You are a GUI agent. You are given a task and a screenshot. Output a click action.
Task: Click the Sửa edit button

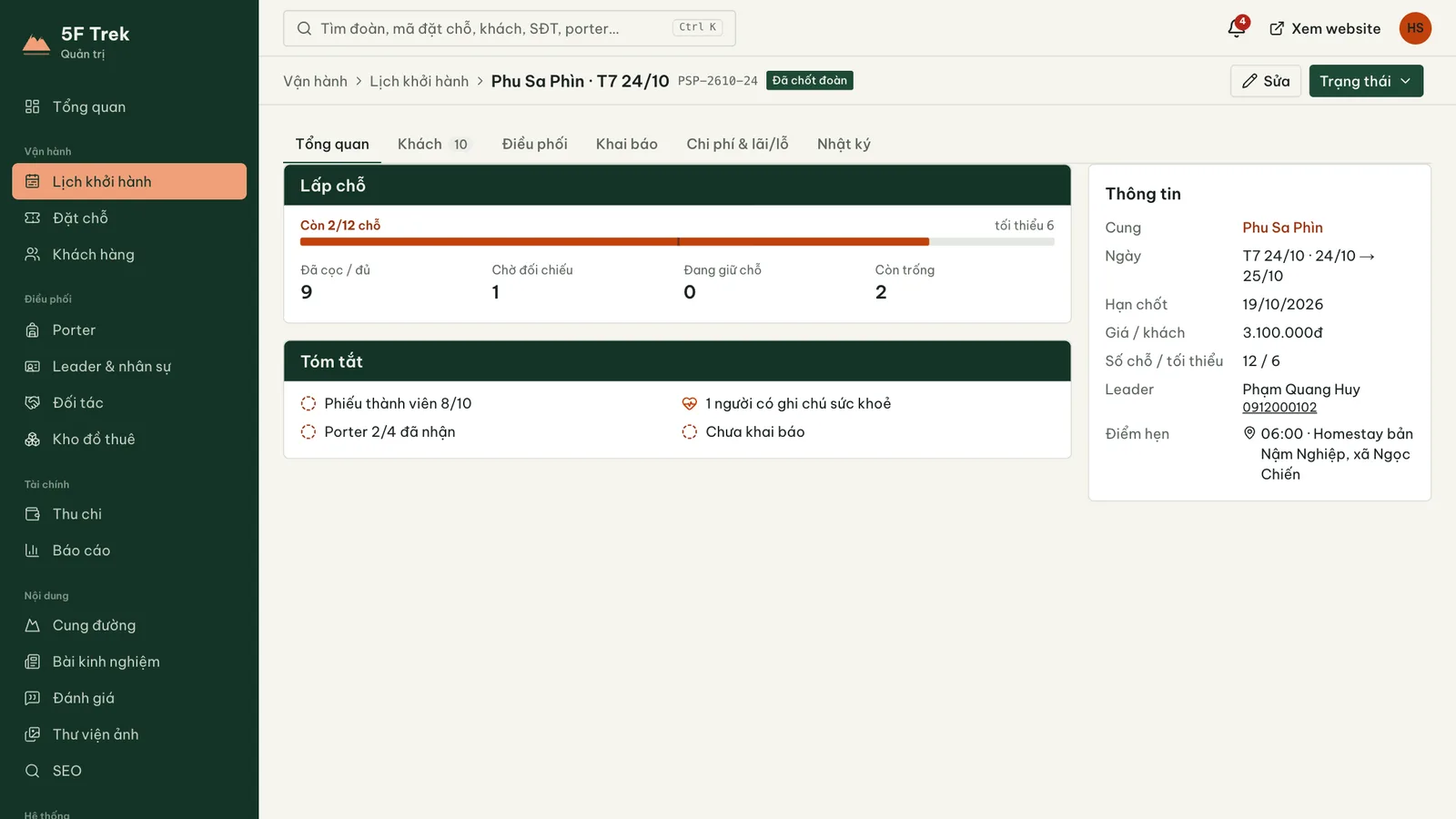1266,81
